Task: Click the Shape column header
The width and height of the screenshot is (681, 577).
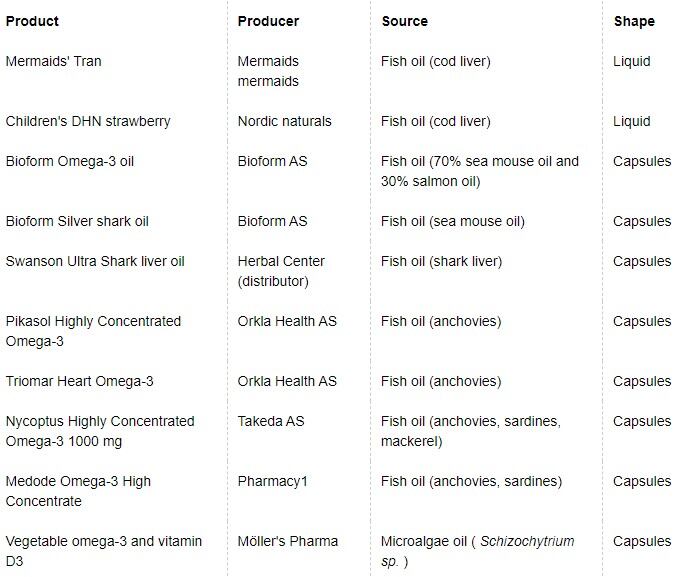Action: pos(634,21)
